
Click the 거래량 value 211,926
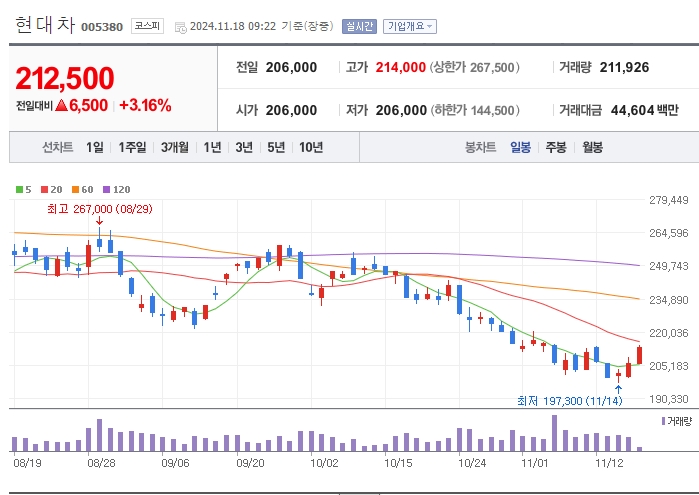pos(624,67)
